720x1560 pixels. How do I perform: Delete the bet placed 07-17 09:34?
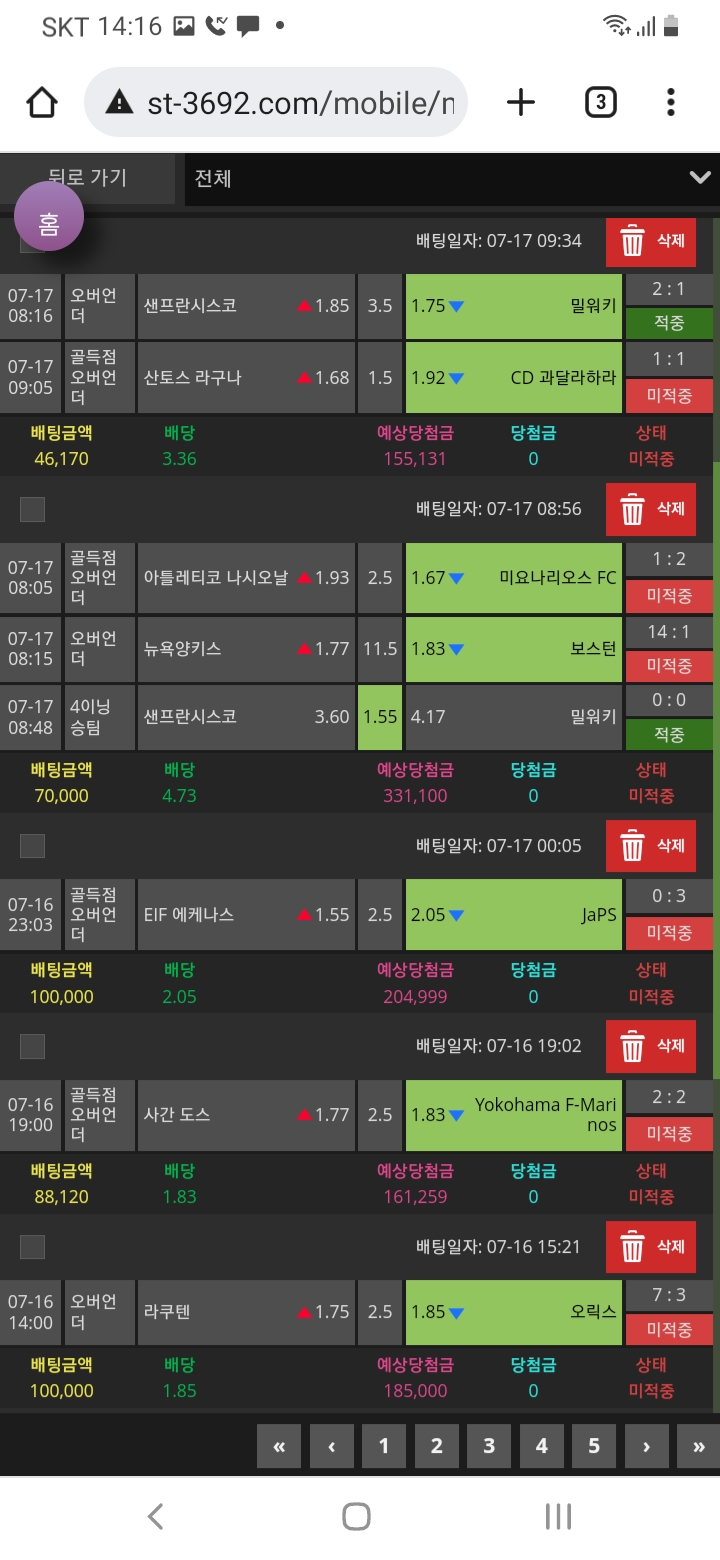coord(650,241)
